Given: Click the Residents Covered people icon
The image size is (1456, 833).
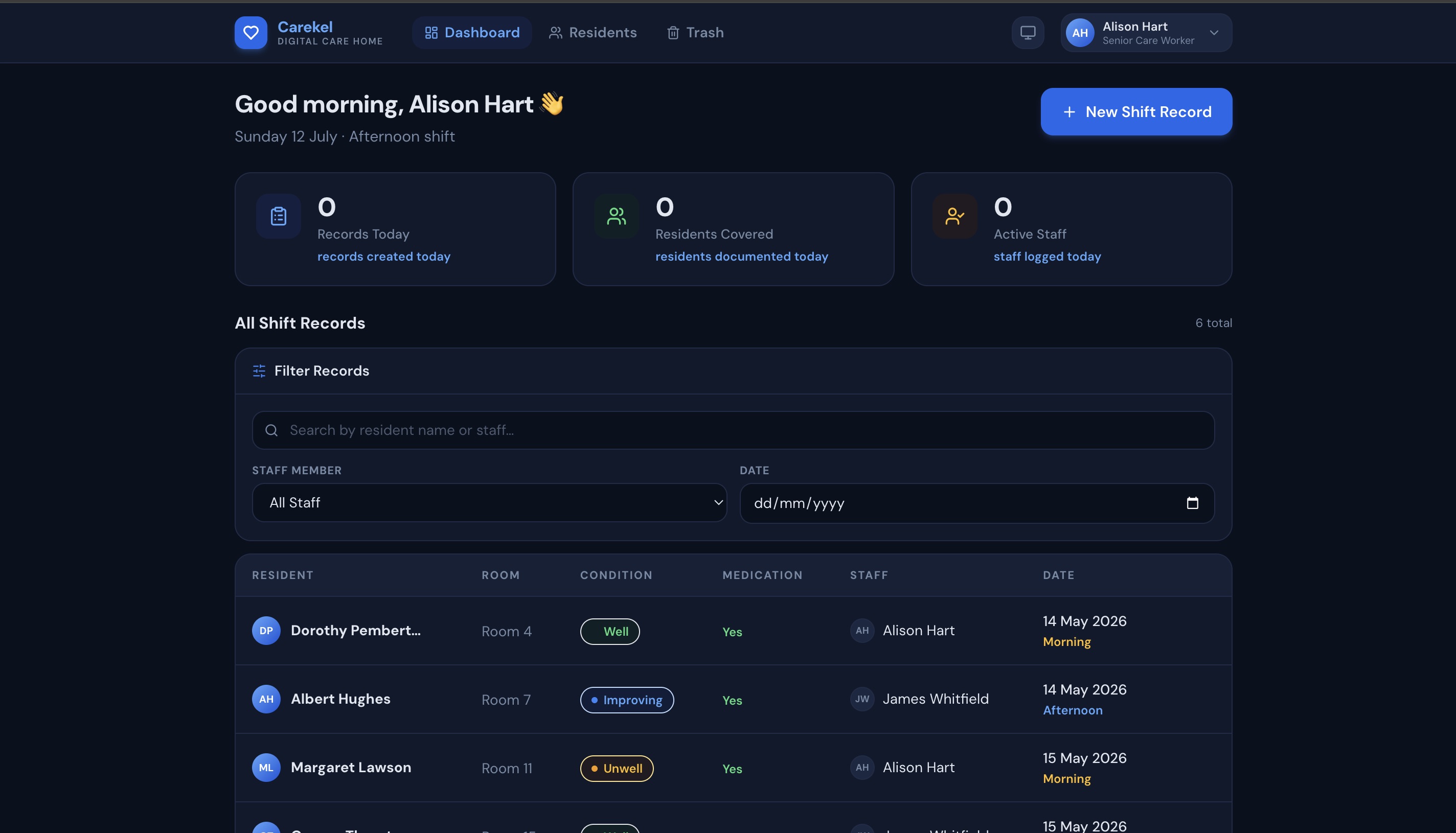Looking at the screenshot, I should tap(617, 216).
